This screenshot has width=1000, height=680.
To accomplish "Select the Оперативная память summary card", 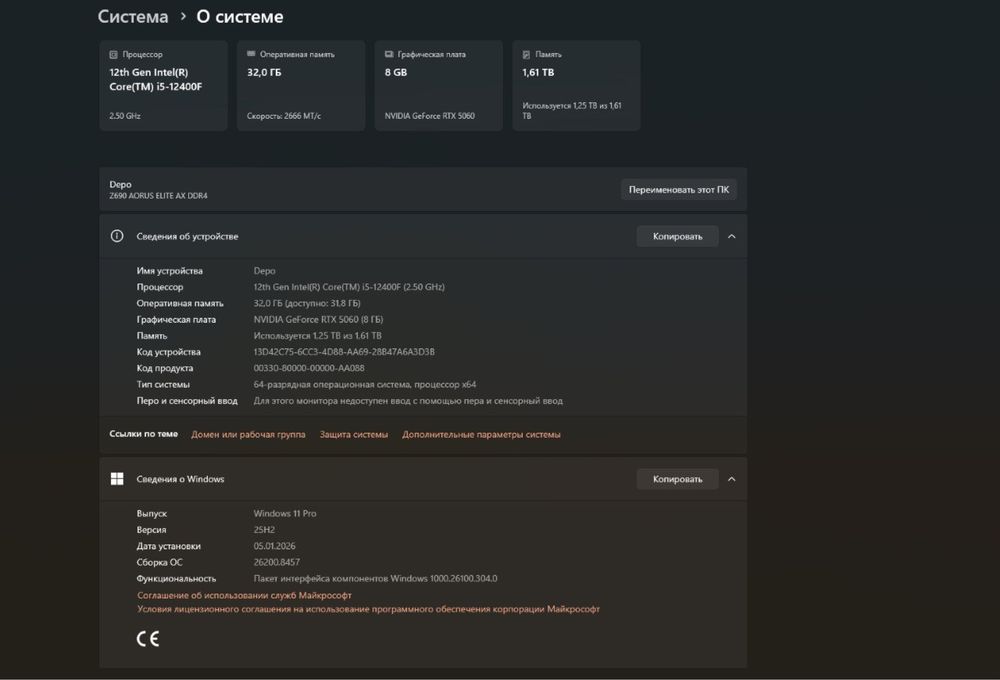I will tap(301, 85).
